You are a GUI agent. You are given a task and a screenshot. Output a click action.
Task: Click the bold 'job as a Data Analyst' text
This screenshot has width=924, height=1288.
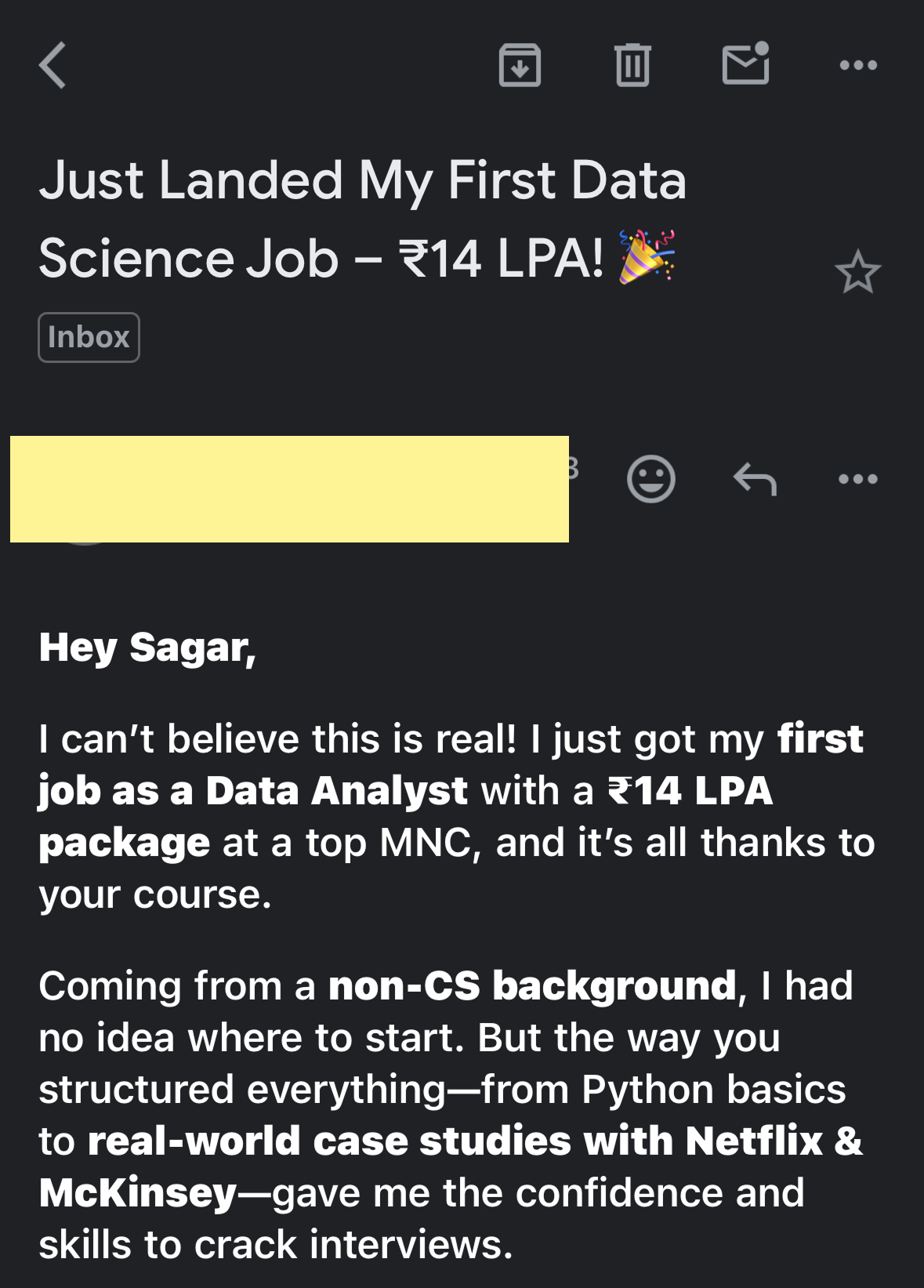(x=252, y=790)
